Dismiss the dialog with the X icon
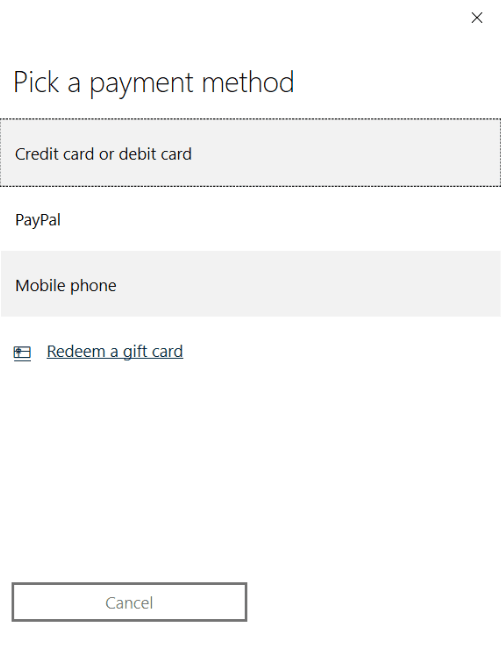Screen dimensions: 501x647 (477, 18)
